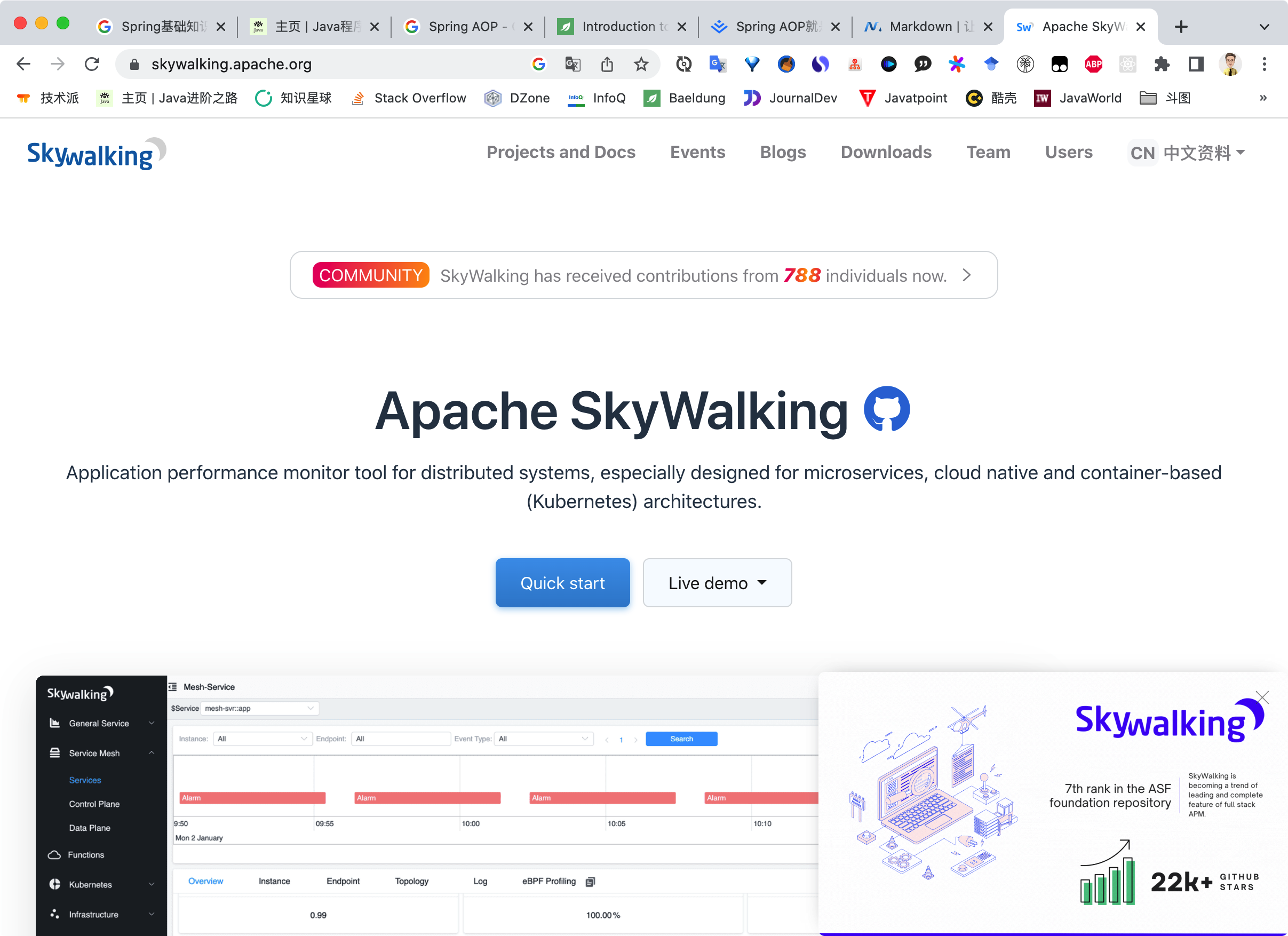Open the Events page
This screenshot has height=936, width=1288.
(697, 152)
